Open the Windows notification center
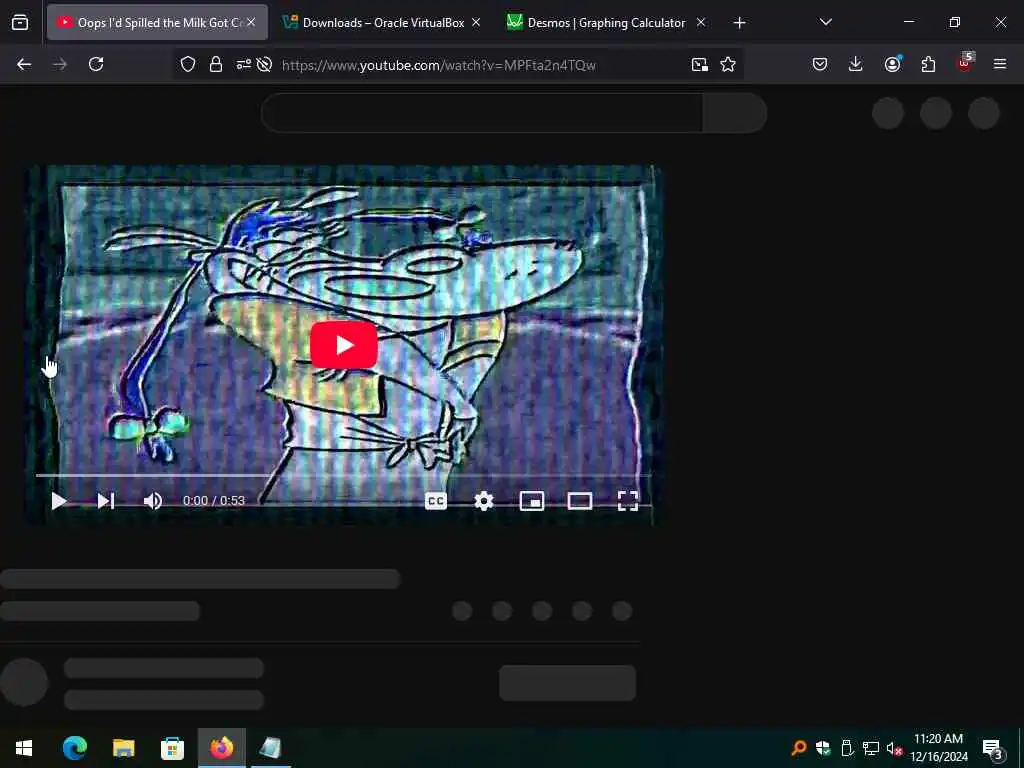 992,748
